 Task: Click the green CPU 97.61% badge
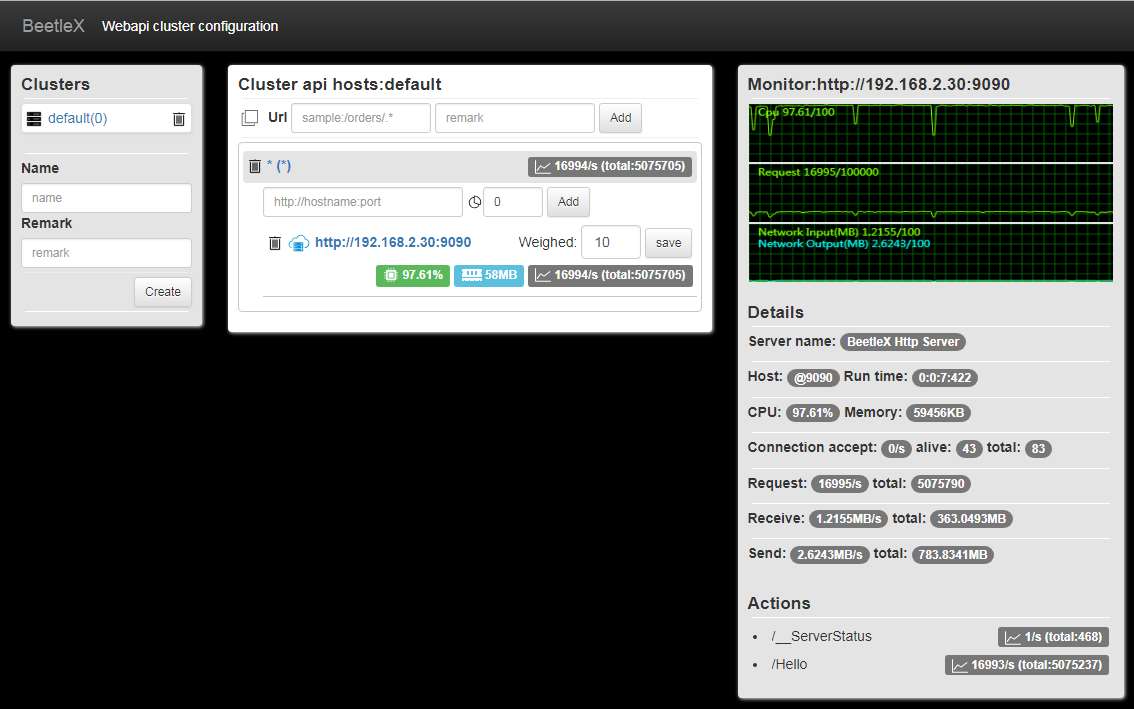413,276
